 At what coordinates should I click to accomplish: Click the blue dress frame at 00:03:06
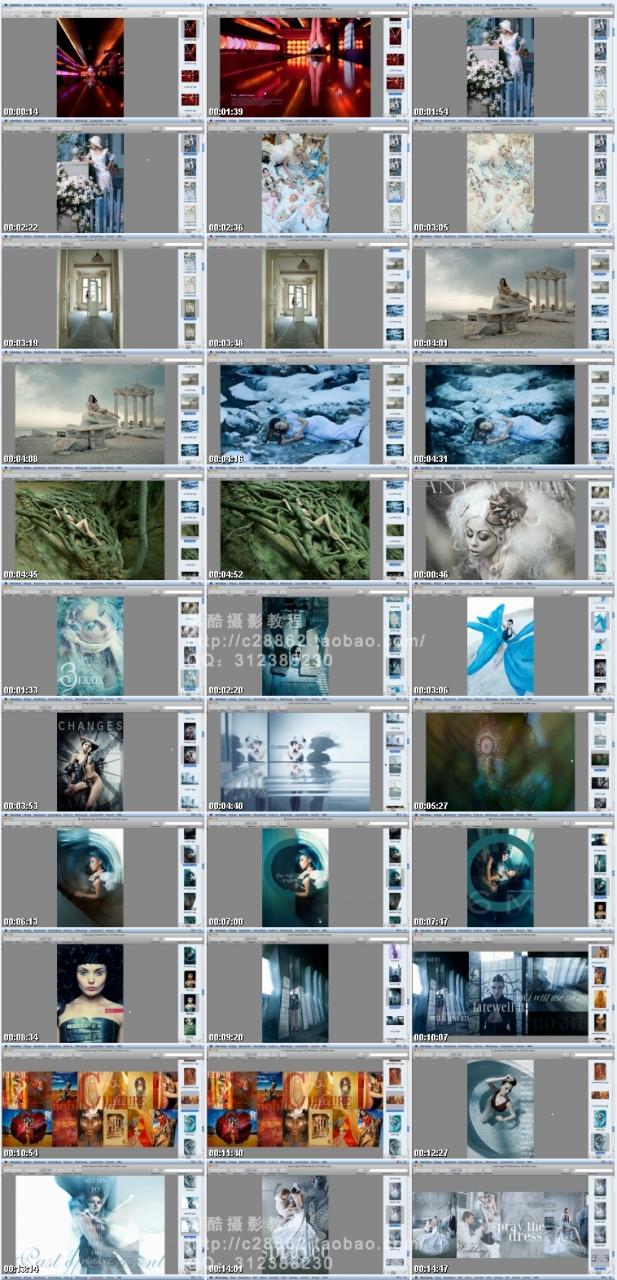click(500, 645)
